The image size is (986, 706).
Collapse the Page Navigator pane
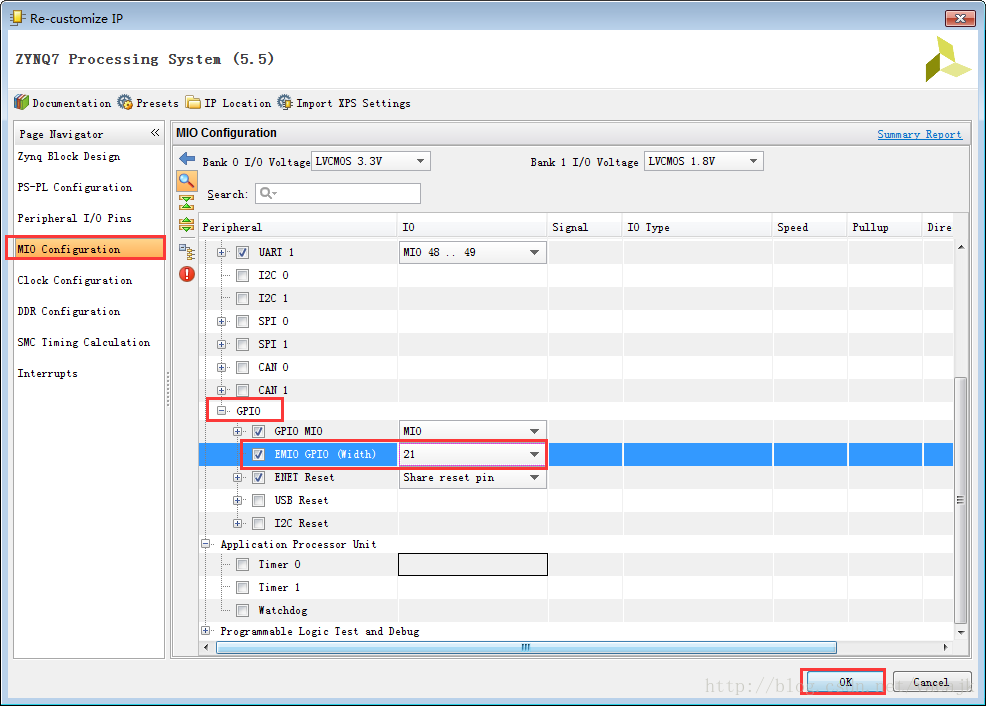pyautogui.click(x=155, y=133)
